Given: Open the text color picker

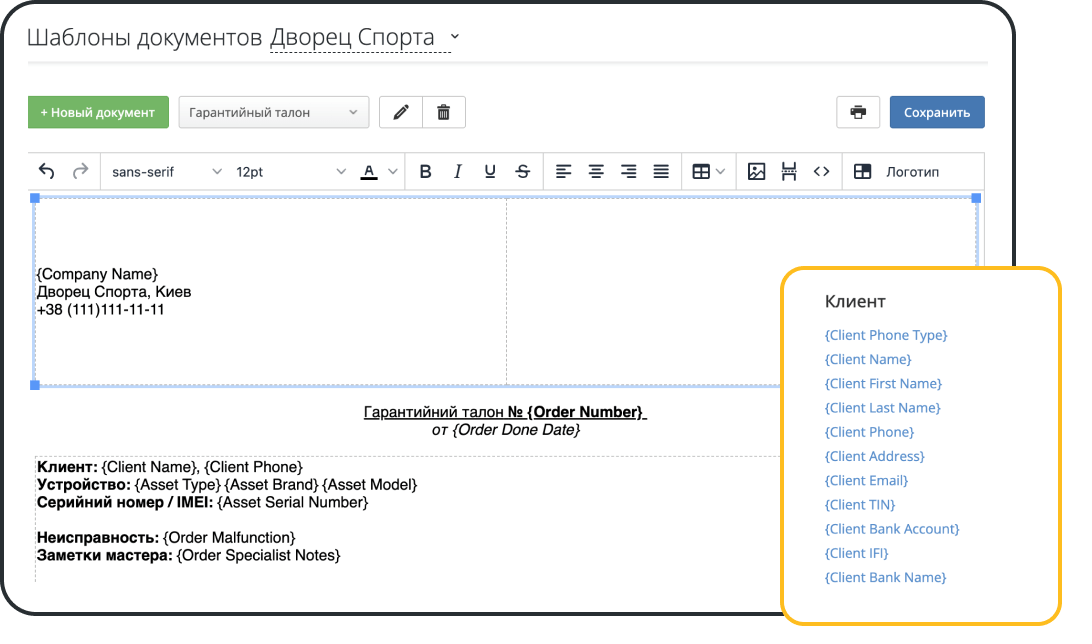Looking at the screenshot, I should 370,171.
